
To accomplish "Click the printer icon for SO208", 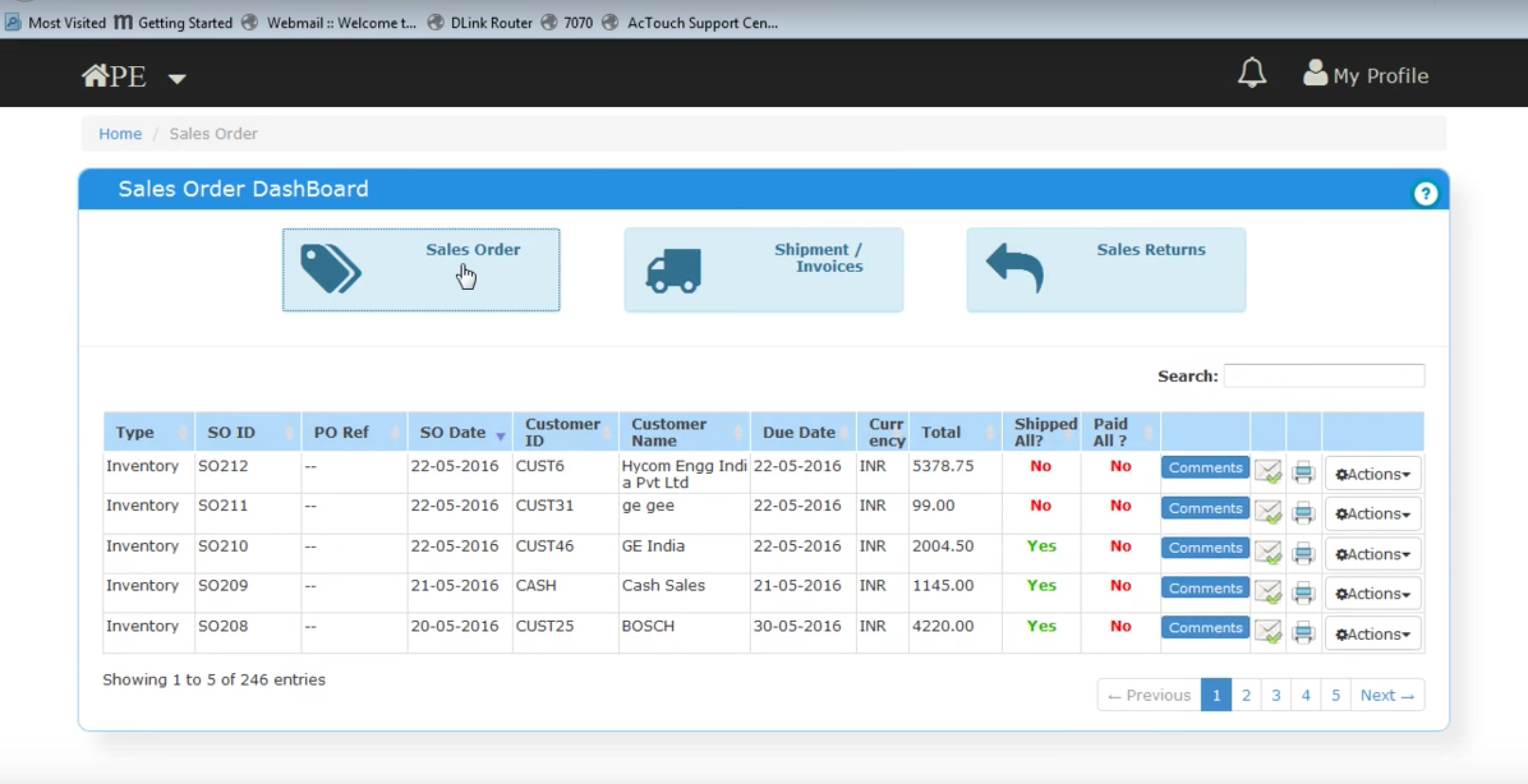I will click(1303, 633).
